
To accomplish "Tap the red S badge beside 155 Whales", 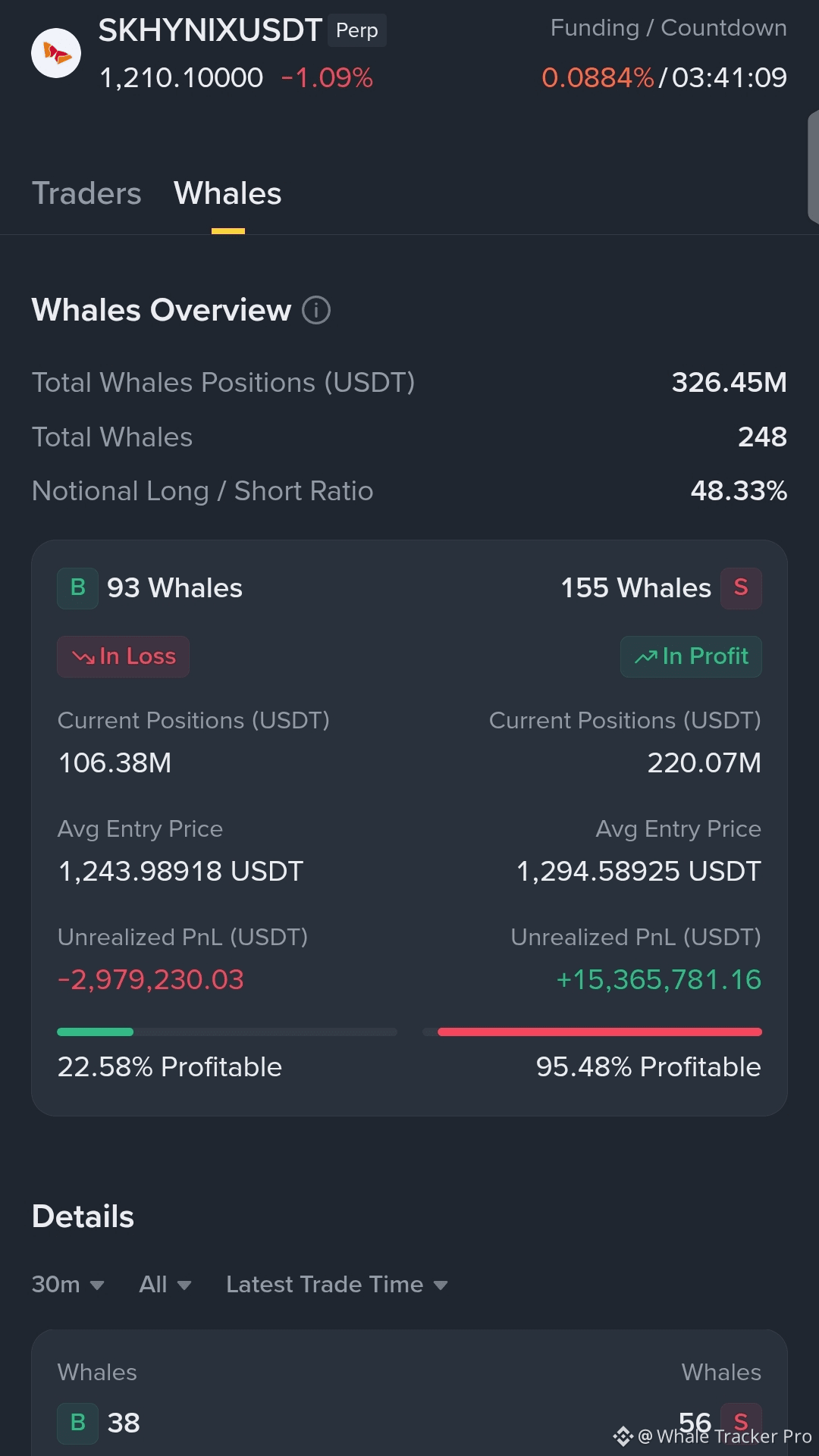I will [741, 588].
